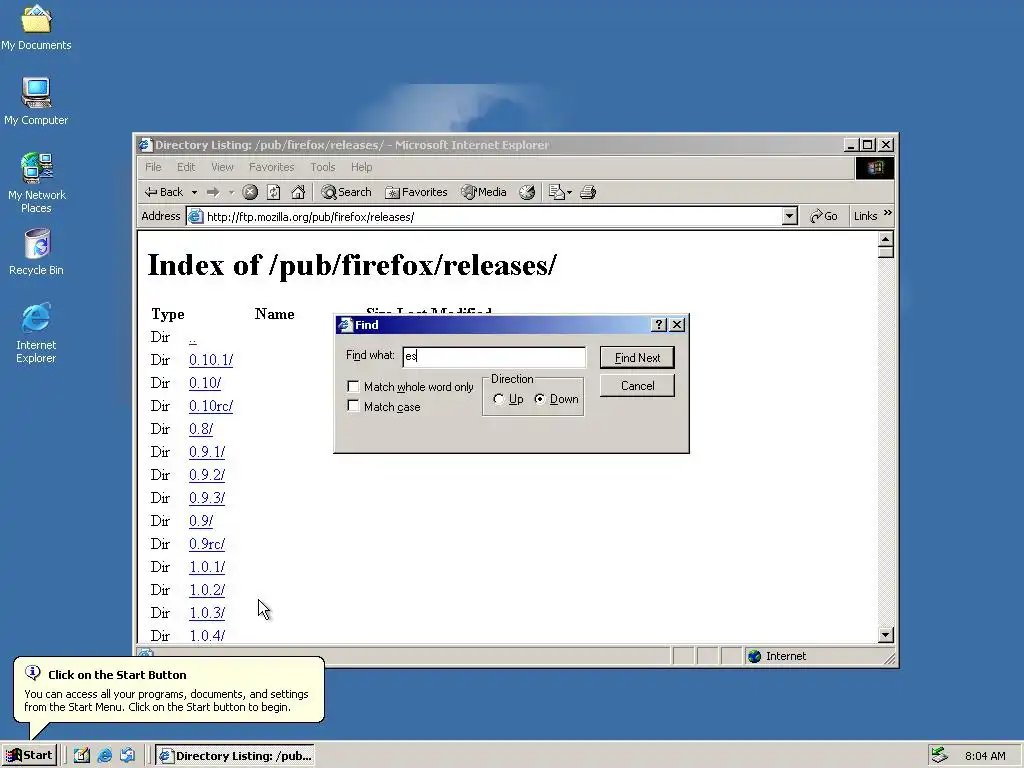Open the 0.10/ directory link
Screen dimensions: 1024x768
(205, 383)
